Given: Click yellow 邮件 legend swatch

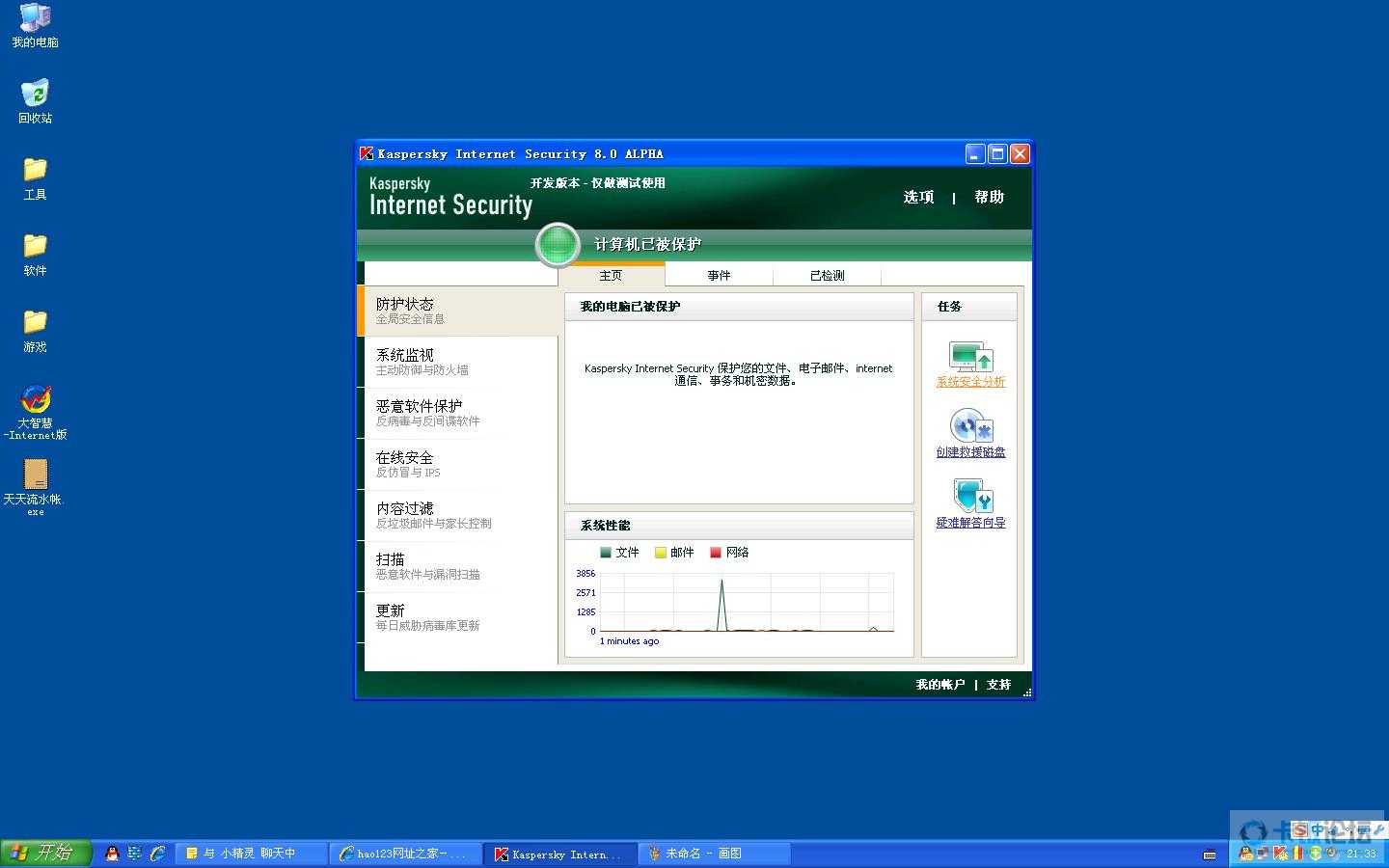Looking at the screenshot, I should tap(661, 553).
